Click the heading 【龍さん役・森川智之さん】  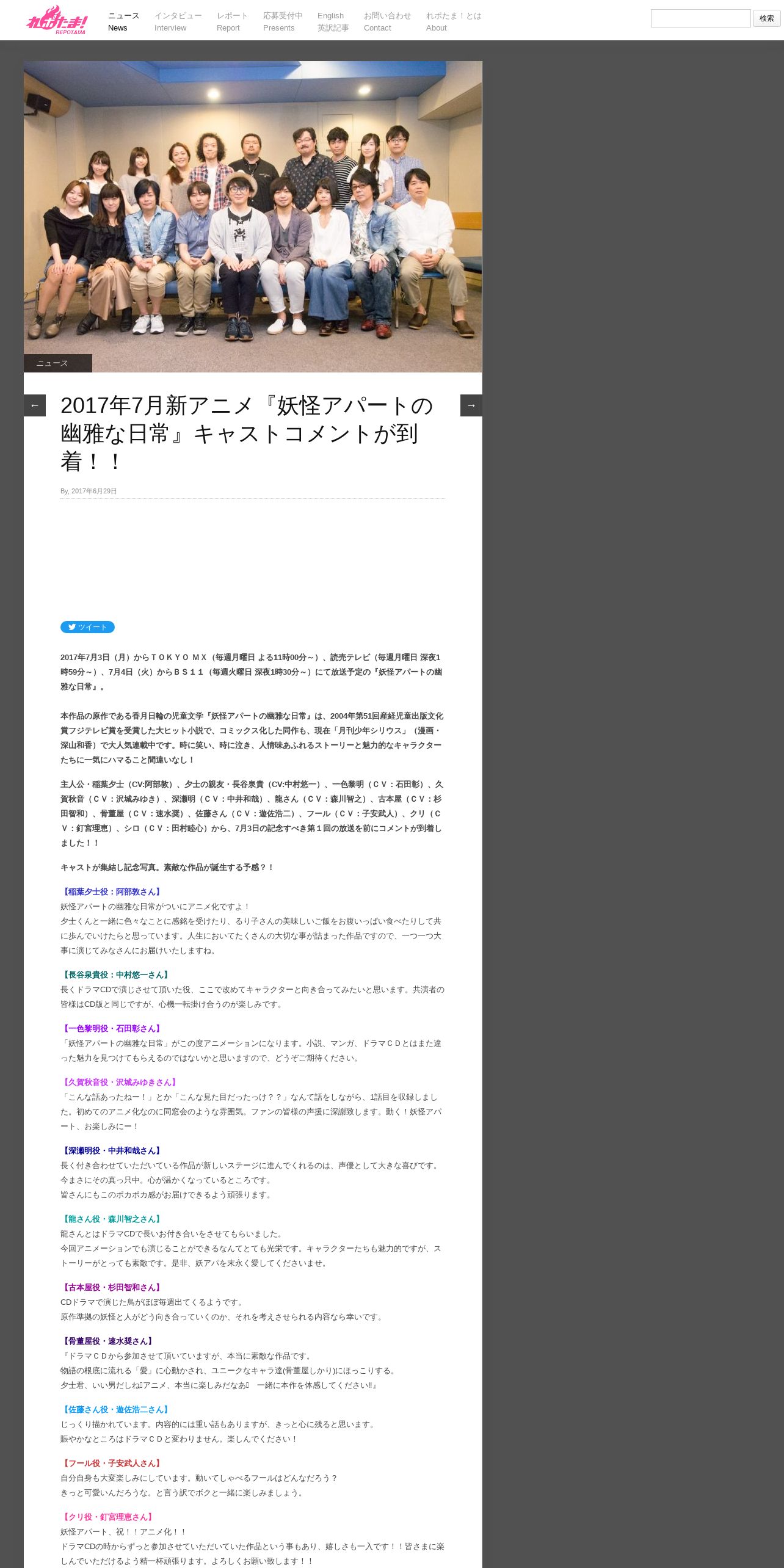click(x=112, y=1219)
